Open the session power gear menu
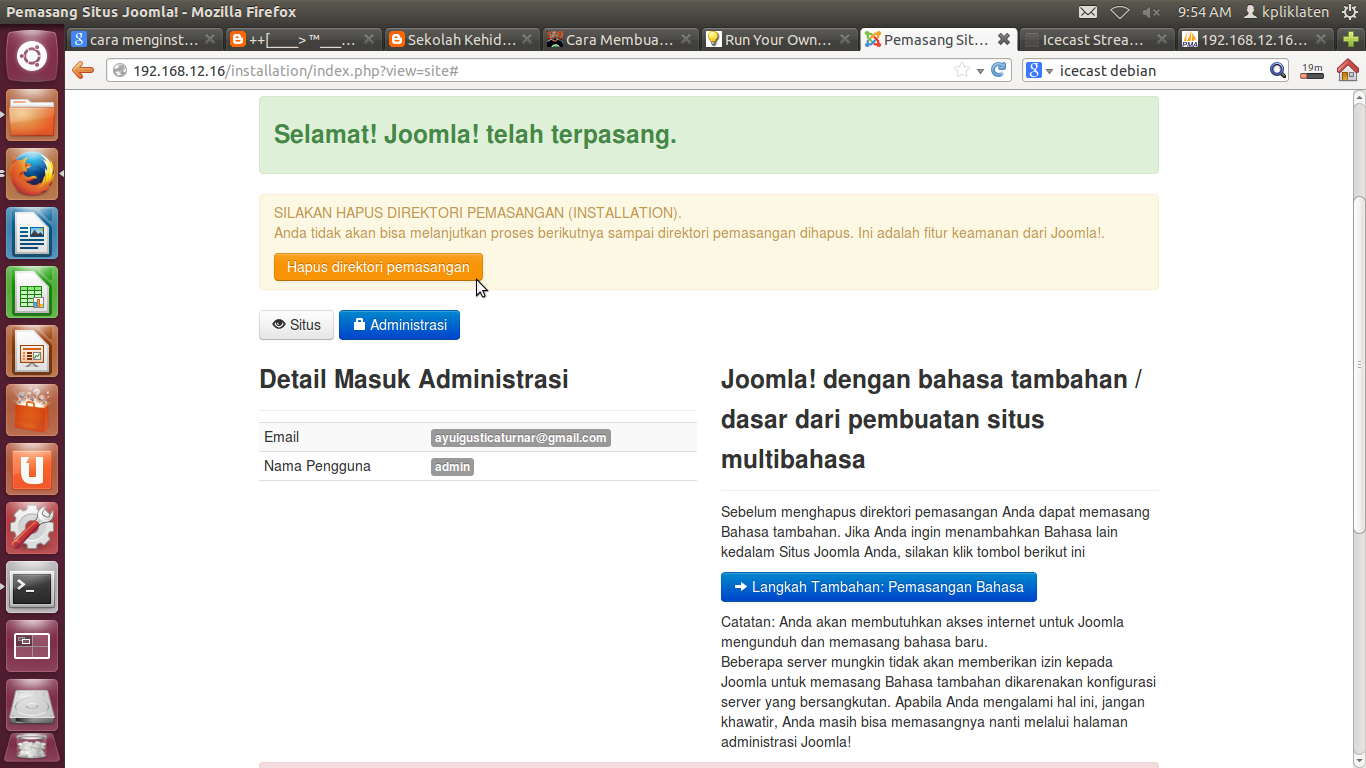 (1350, 12)
